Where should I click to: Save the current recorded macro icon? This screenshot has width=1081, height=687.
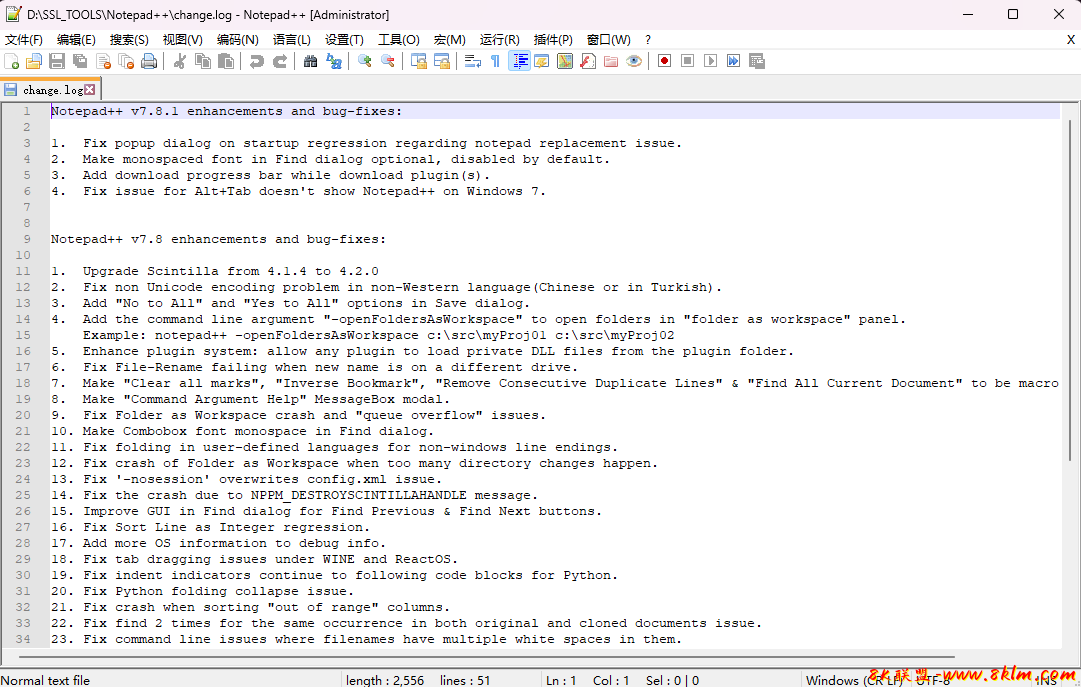point(756,61)
